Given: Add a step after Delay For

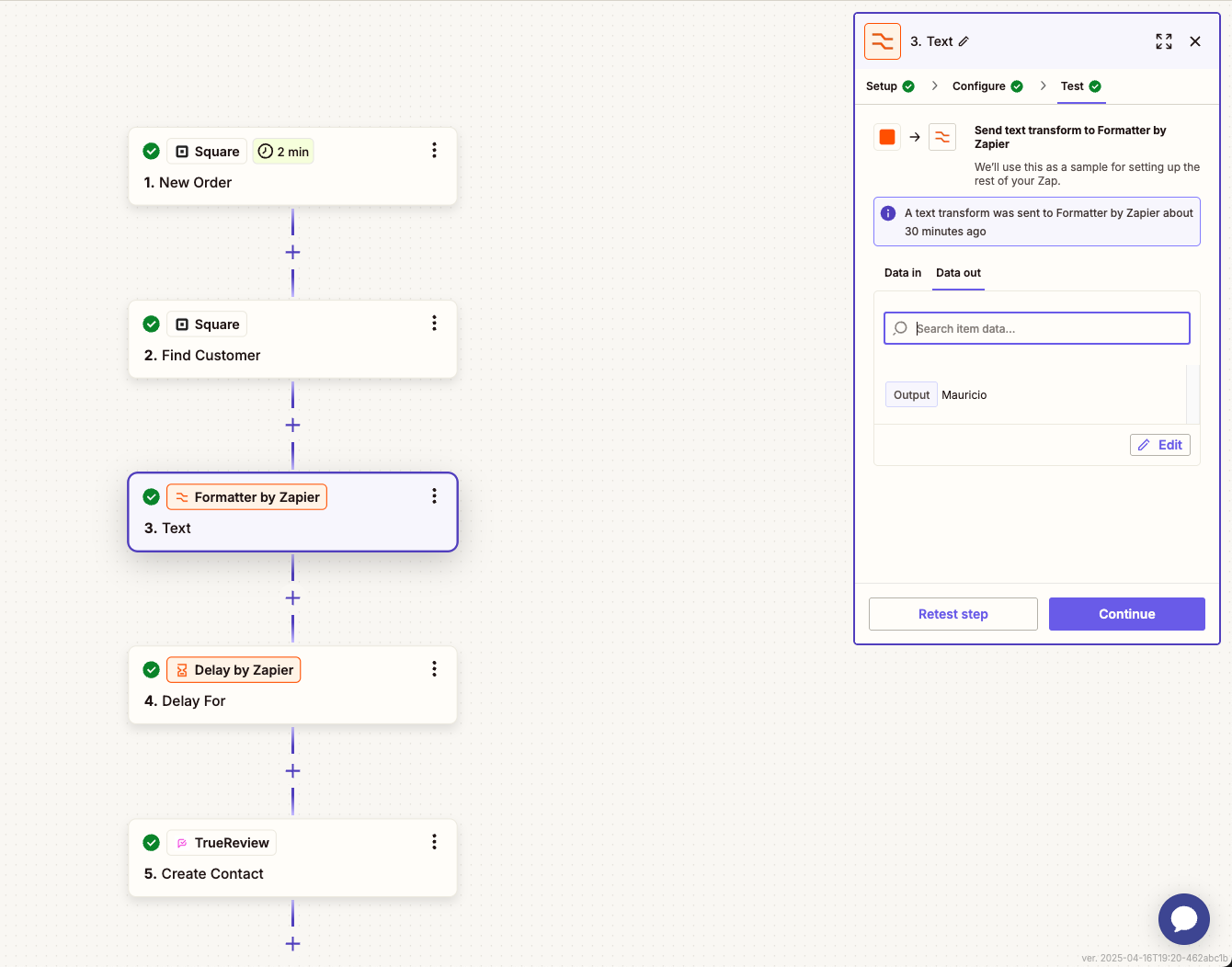Looking at the screenshot, I should [x=292, y=770].
